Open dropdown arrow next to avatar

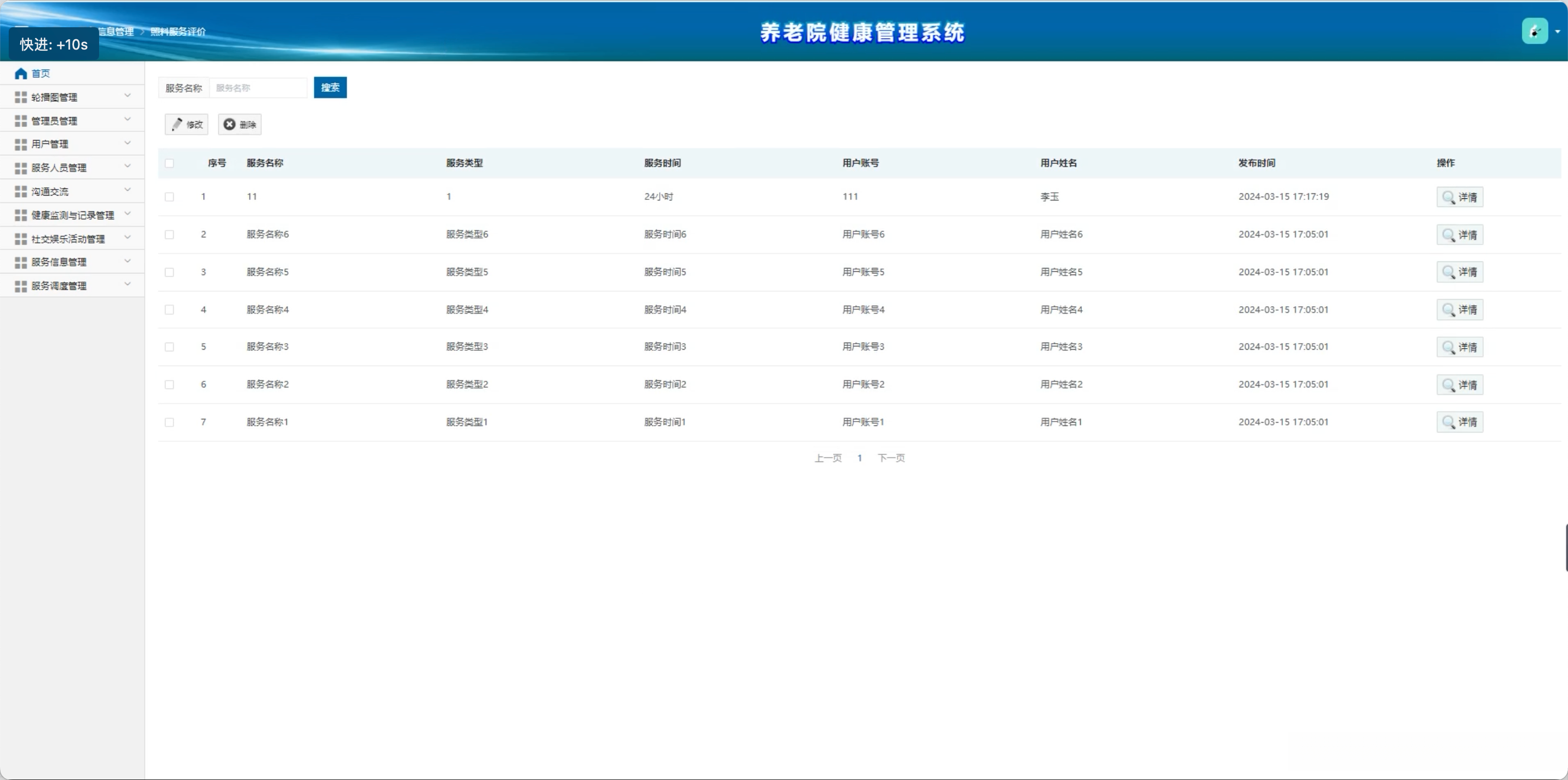[x=1557, y=32]
